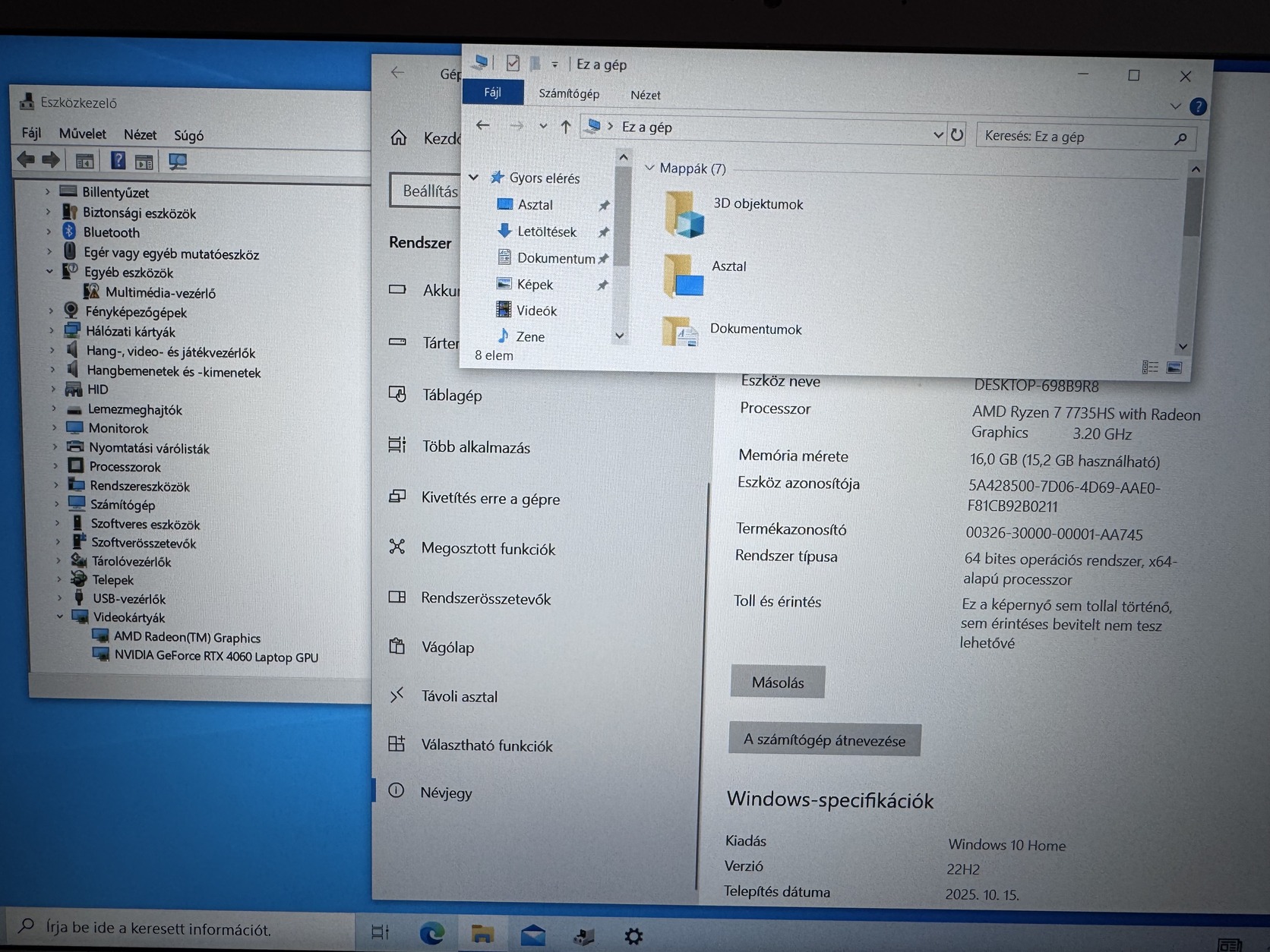This screenshot has width=1270, height=952.
Task: Open the Fájl menu in Device Manager
Action: point(32,133)
